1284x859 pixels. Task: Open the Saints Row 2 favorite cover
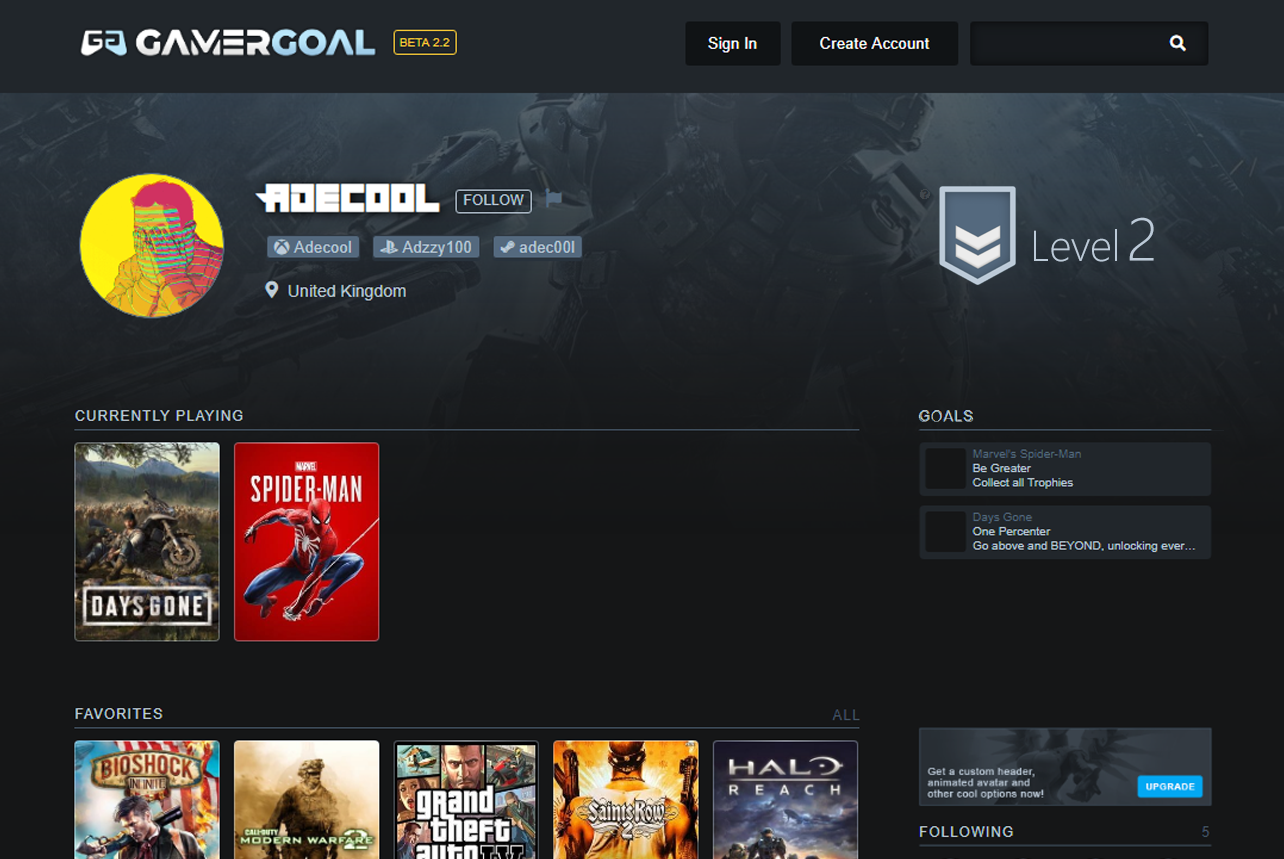click(x=625, y=799)
